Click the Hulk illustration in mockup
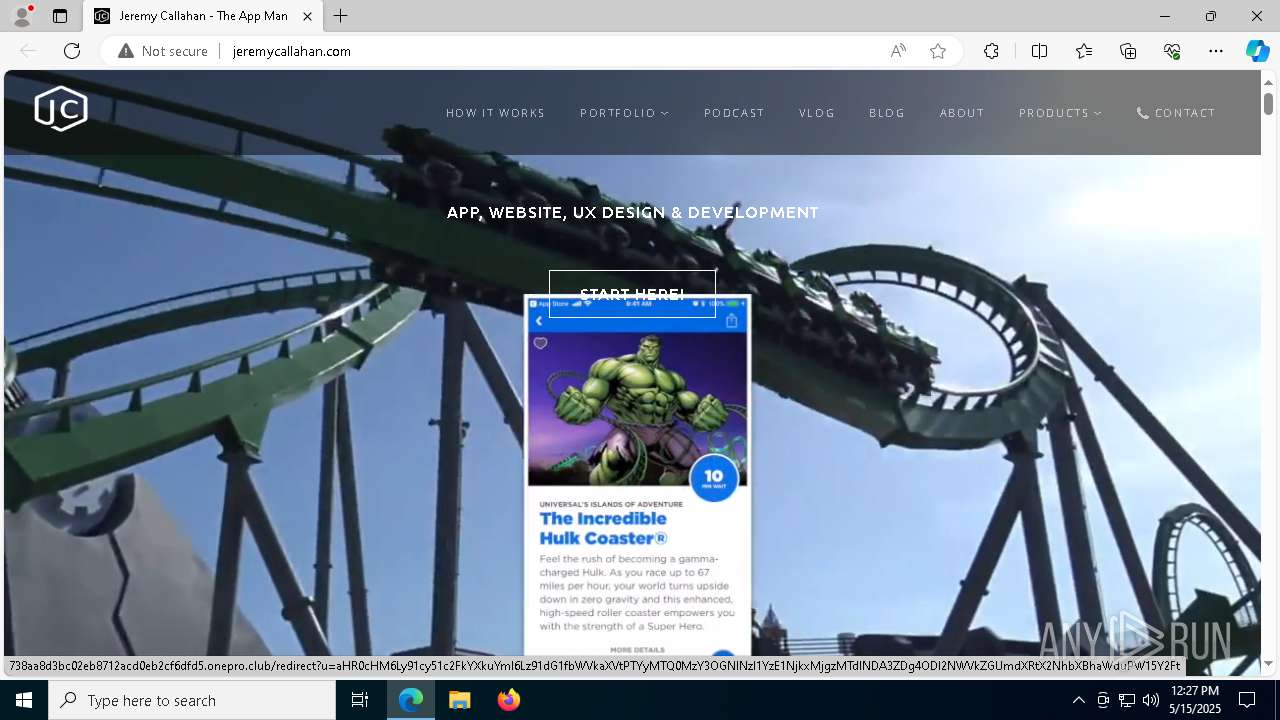 [637, 408]
